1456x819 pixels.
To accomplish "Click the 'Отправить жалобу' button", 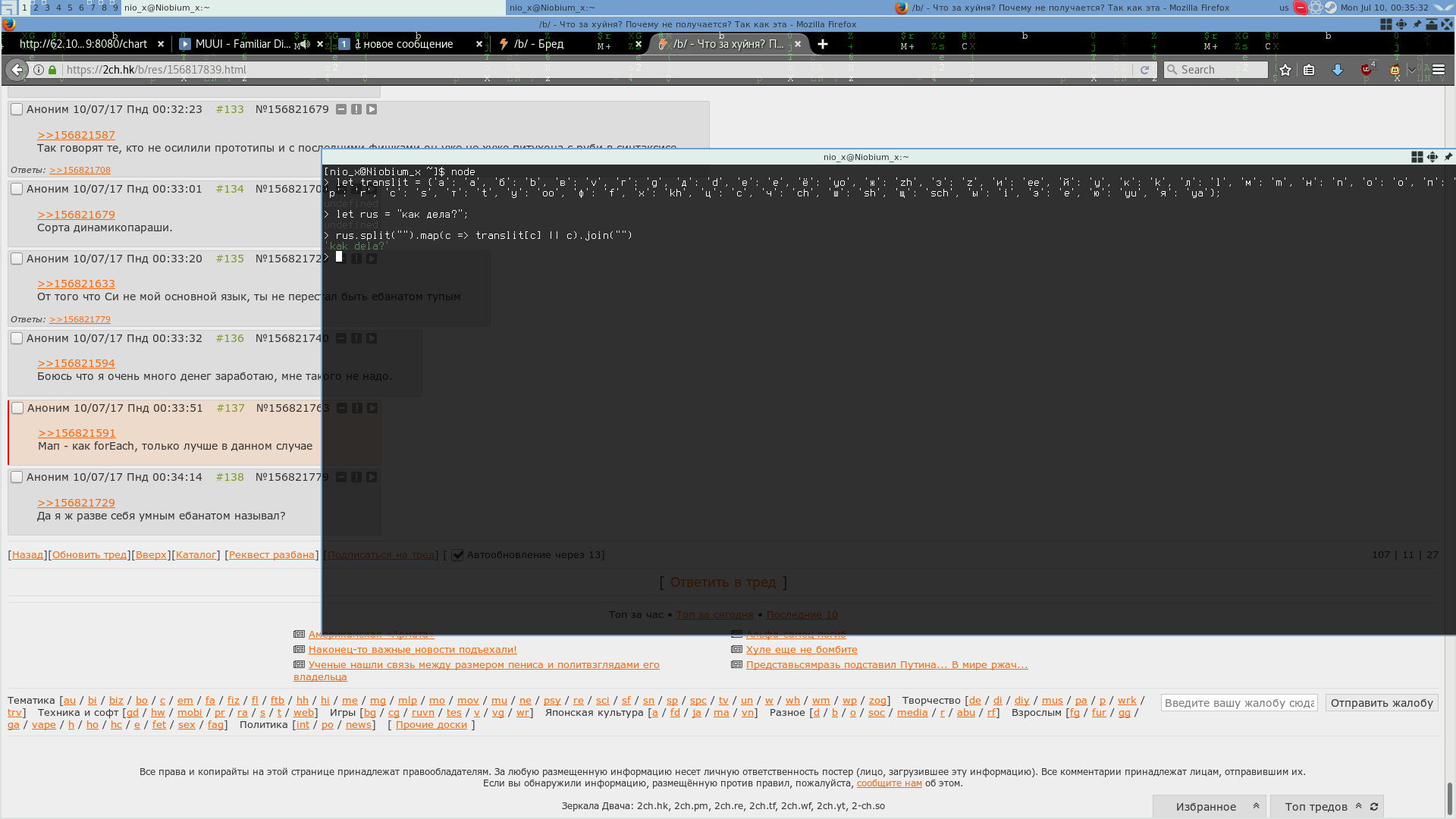I will pos(1382,703).
